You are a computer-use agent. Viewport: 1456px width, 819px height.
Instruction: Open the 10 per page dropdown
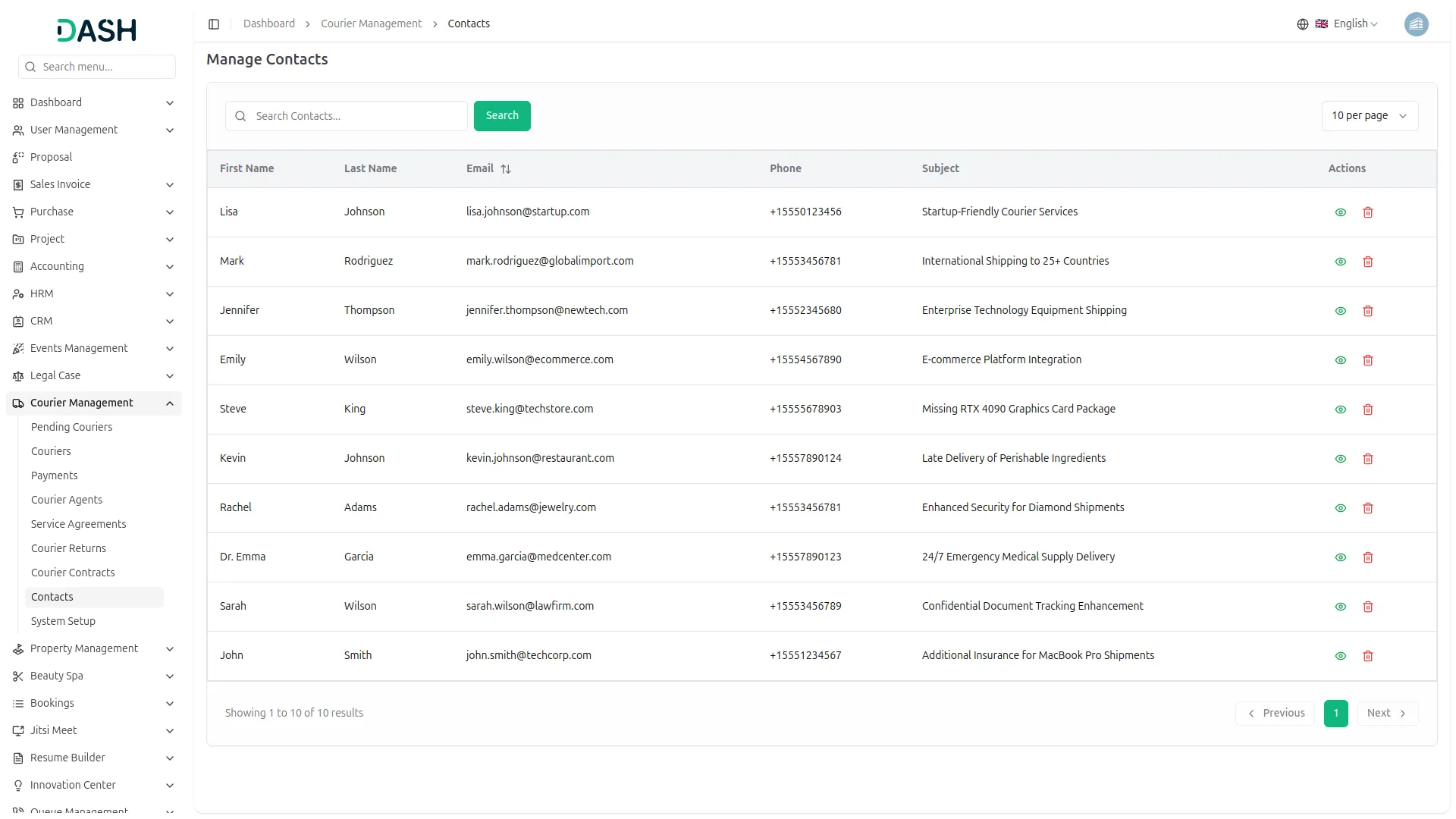pos(1370,116)
